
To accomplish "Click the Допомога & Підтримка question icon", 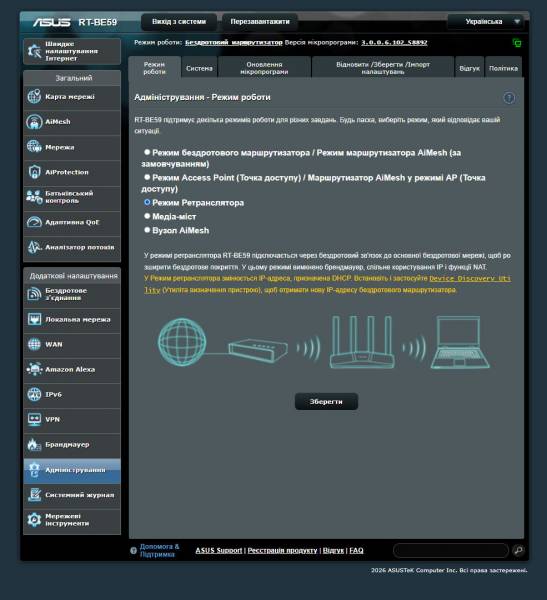I will click(133, 551).
